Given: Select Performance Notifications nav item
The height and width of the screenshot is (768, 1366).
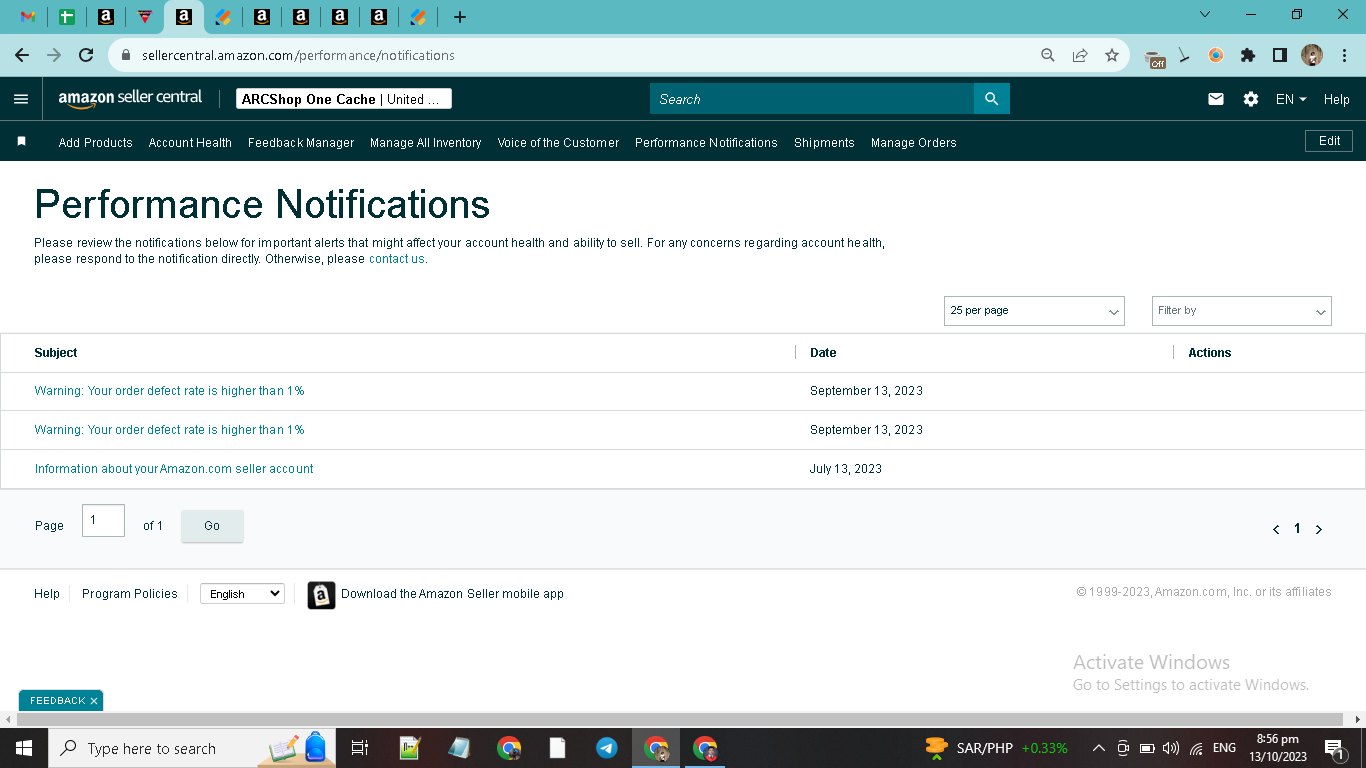Looking at the screenshot, I should tap(706, 143).
